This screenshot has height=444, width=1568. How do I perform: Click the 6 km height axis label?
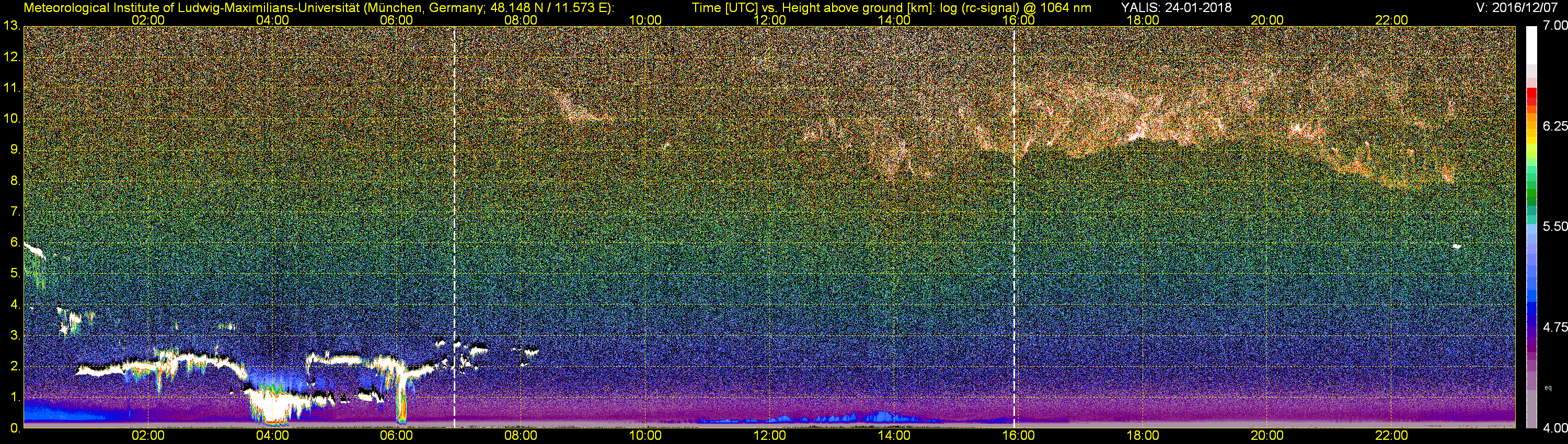(x=15, y=243)
